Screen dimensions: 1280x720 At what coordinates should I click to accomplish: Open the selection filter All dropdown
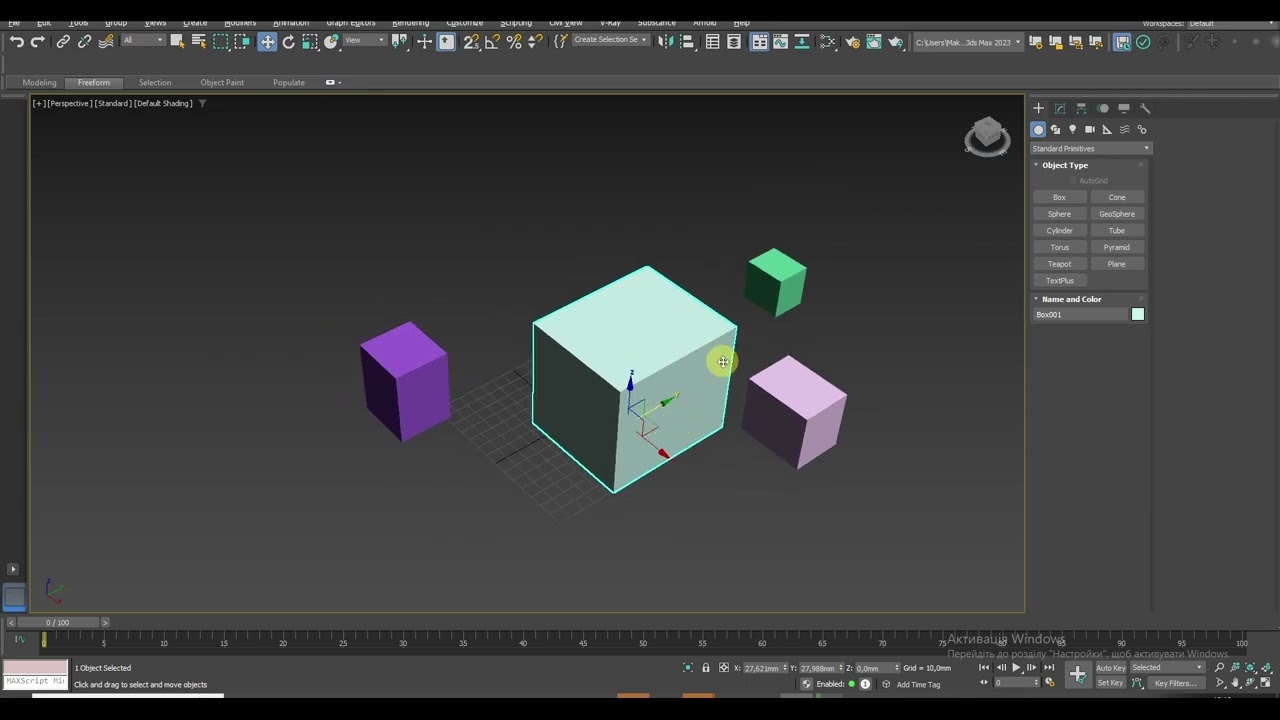(143, 41)
